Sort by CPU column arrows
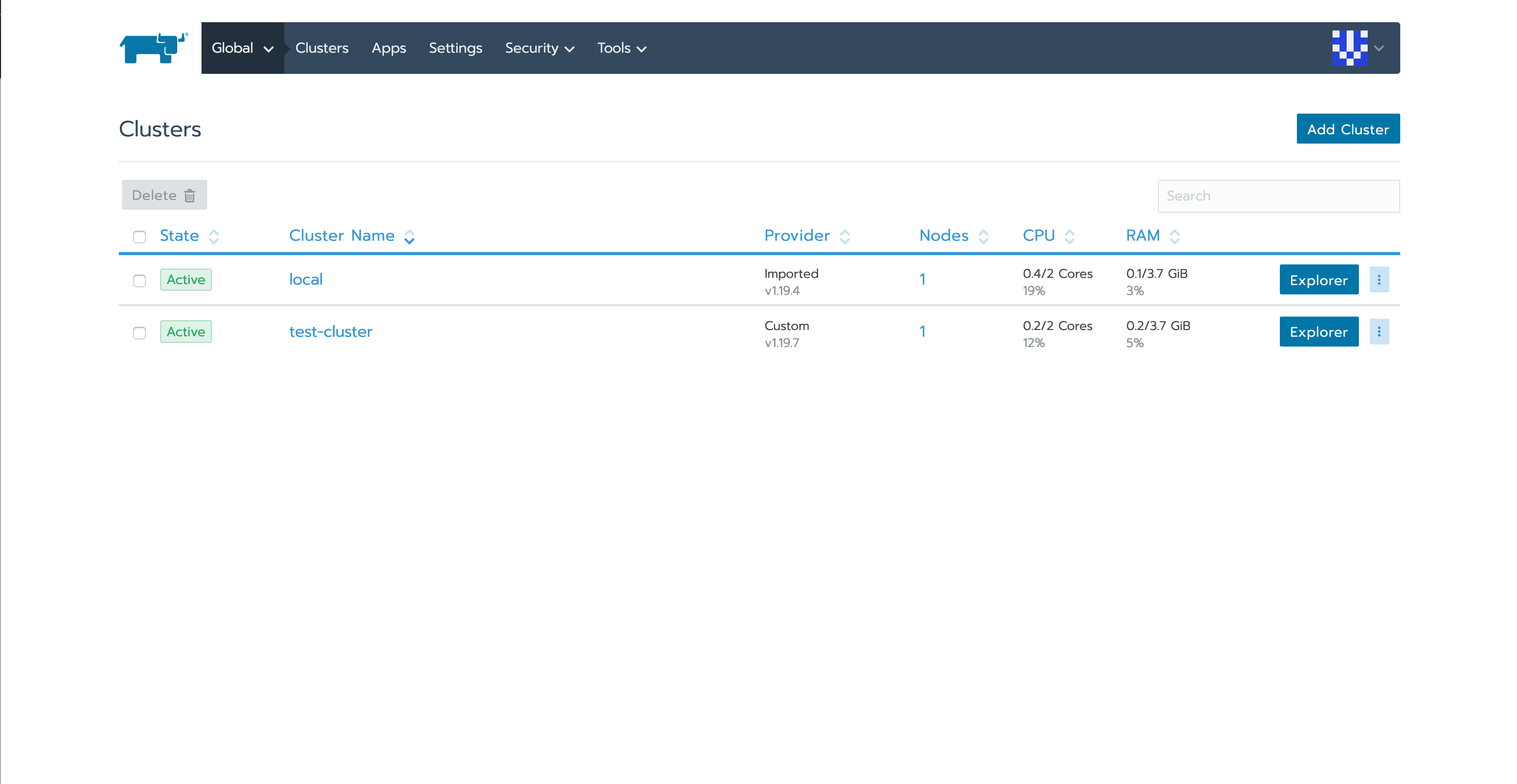The image size is (1517, 784). pos(1070,237)
